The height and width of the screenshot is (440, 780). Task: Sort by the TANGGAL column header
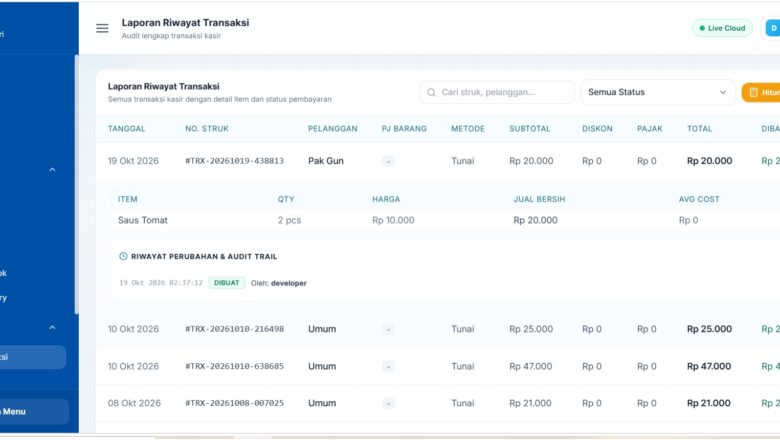[x=126, y=129]
